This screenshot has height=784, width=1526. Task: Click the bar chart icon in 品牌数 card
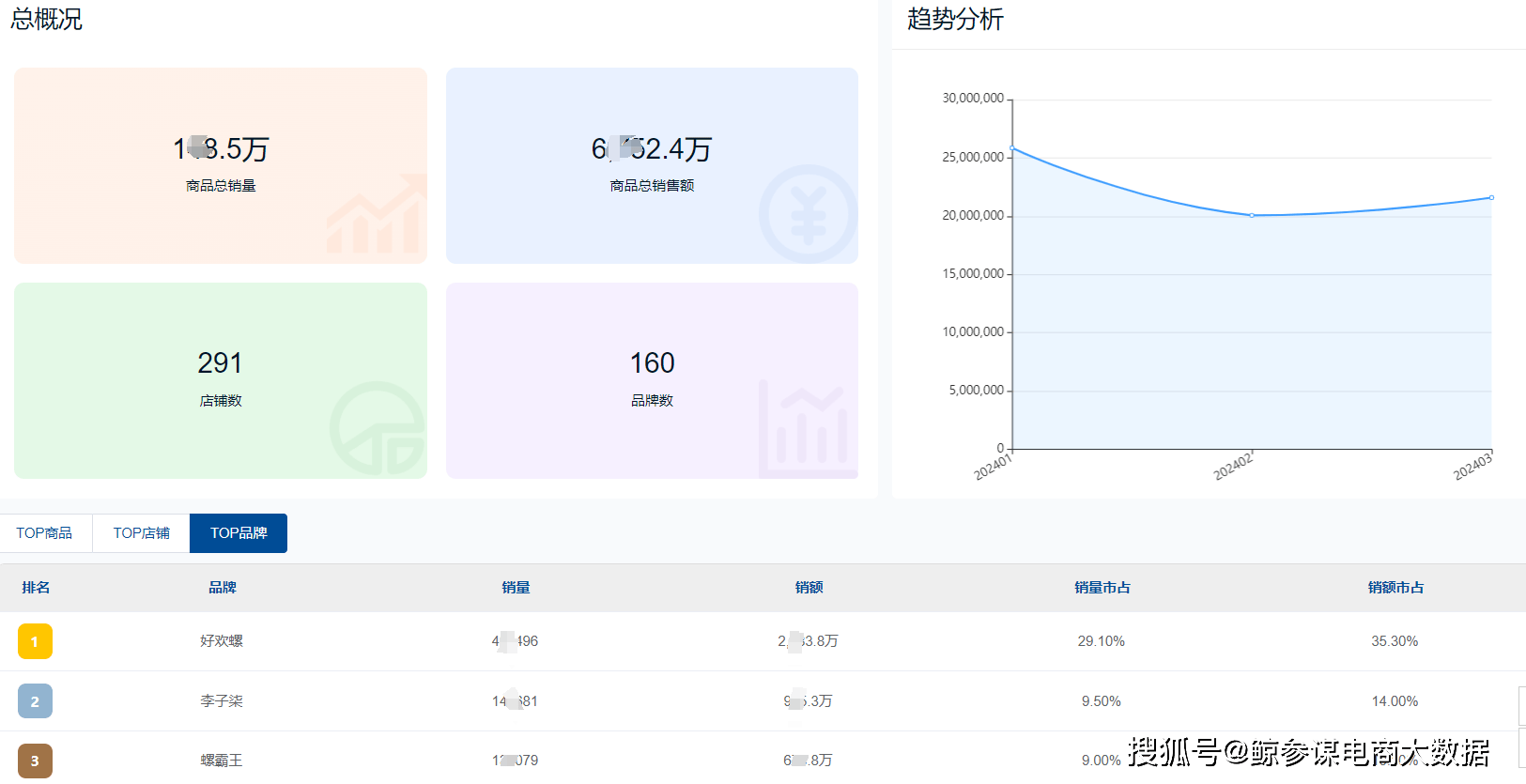click(808, 428)
